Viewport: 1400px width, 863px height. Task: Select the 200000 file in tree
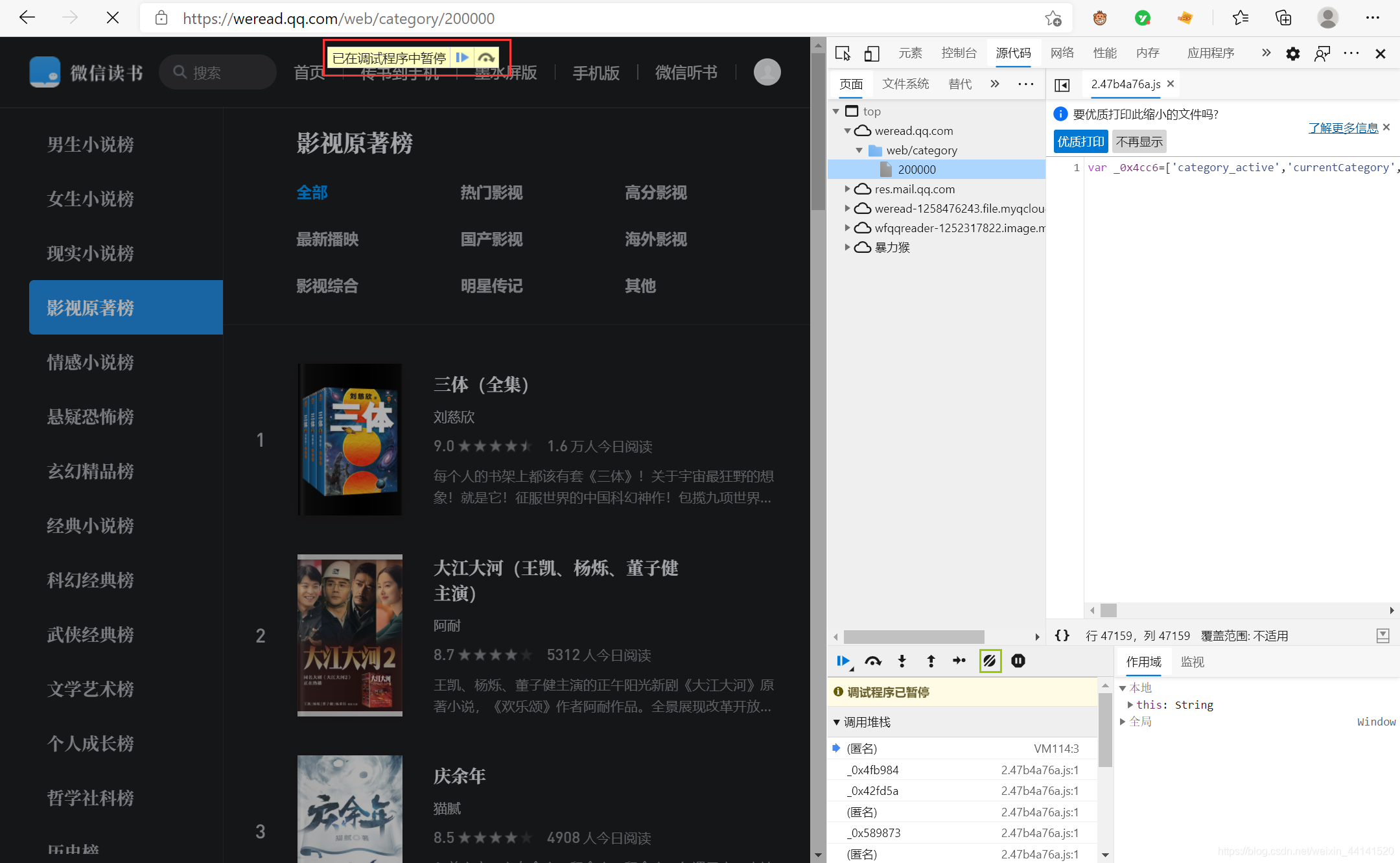(937, 169)
